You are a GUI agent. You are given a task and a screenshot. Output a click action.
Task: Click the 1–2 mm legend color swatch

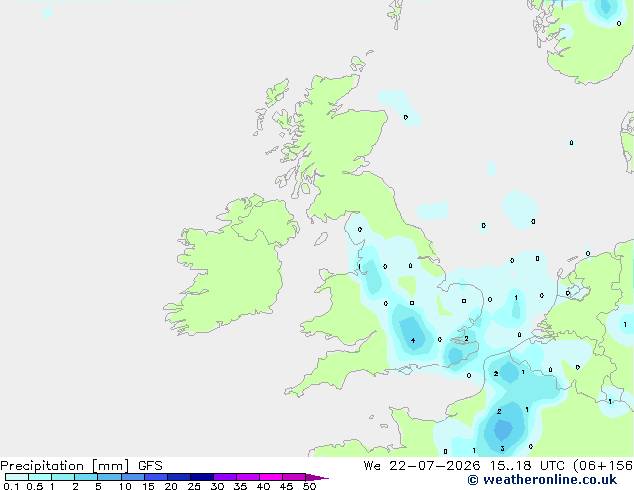(x=63, y=477)
